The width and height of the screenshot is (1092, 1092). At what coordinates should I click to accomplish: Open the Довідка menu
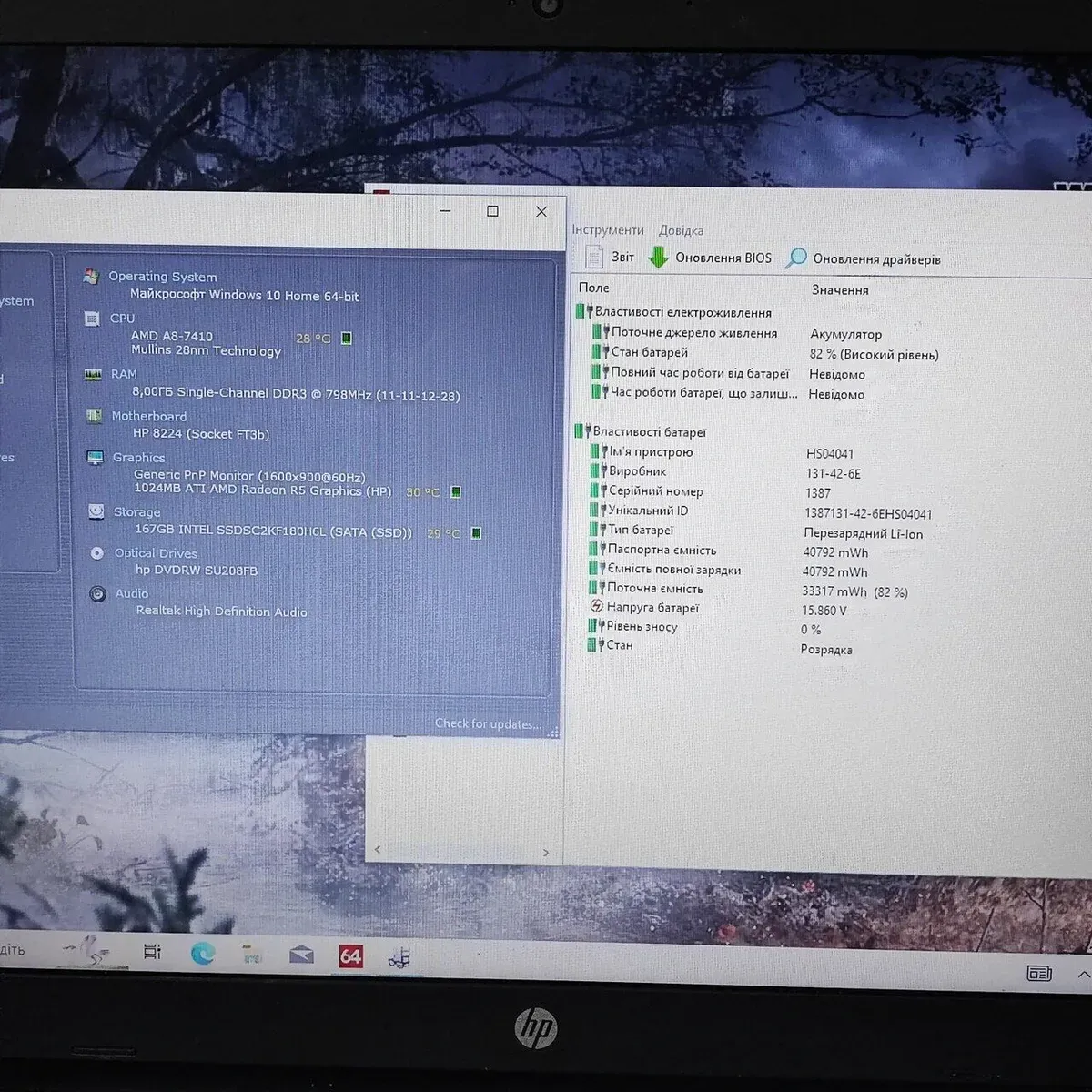tap(681, 231)
